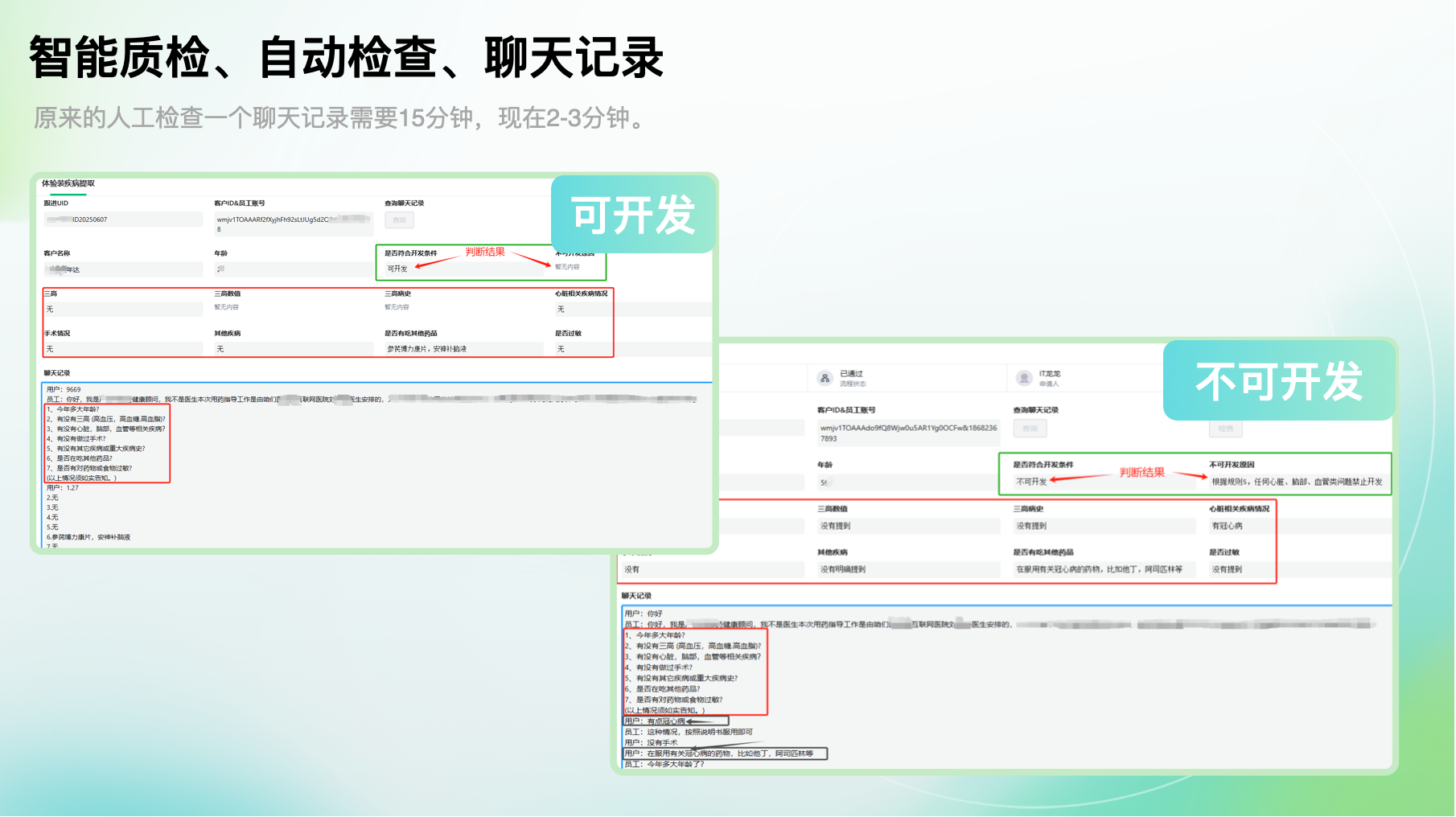Click 三高数值 placeholder 暂无内容 in left screenshot
Image resolution: width=1456 pixels, height=817 pixels.
[226, 307]
